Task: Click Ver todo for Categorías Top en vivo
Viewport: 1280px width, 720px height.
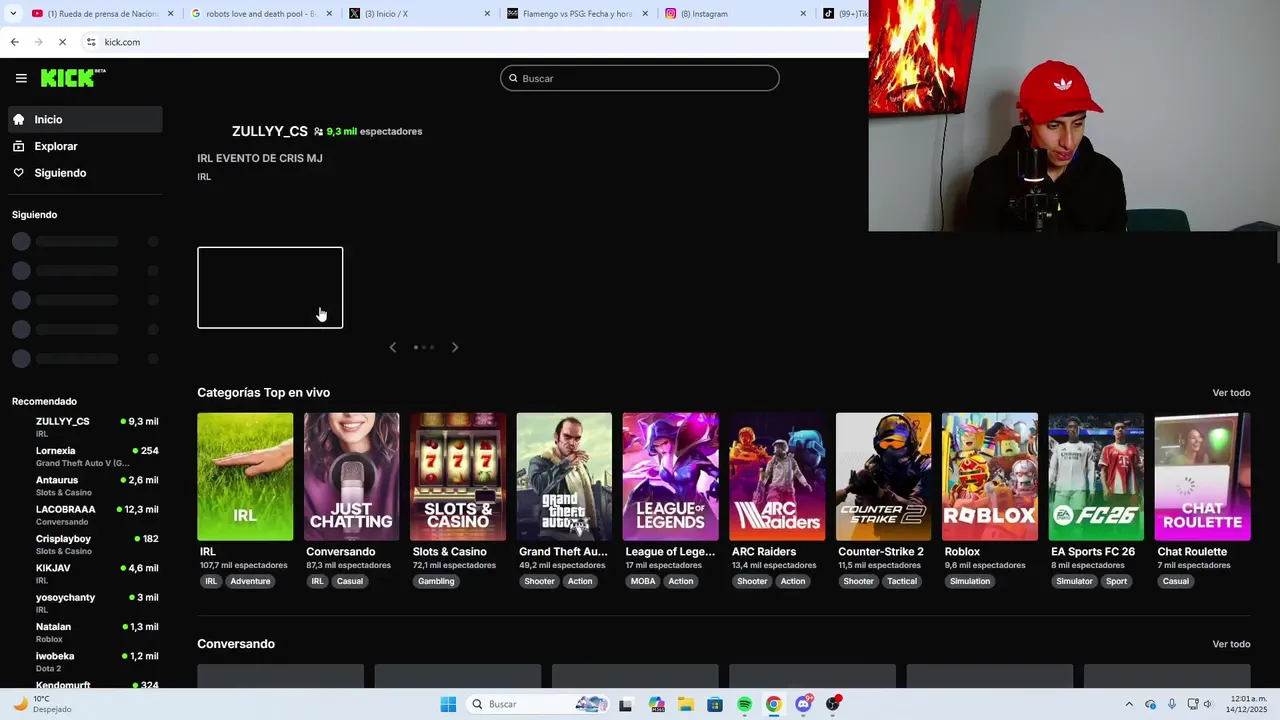Action: point(1231,393)
